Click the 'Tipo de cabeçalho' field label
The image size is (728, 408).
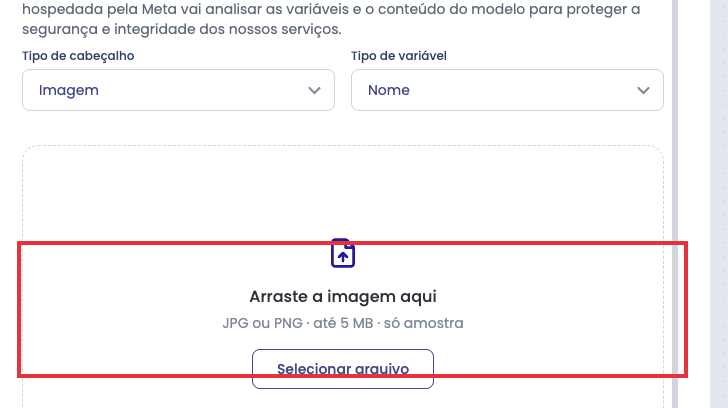(x=78, y=56)
